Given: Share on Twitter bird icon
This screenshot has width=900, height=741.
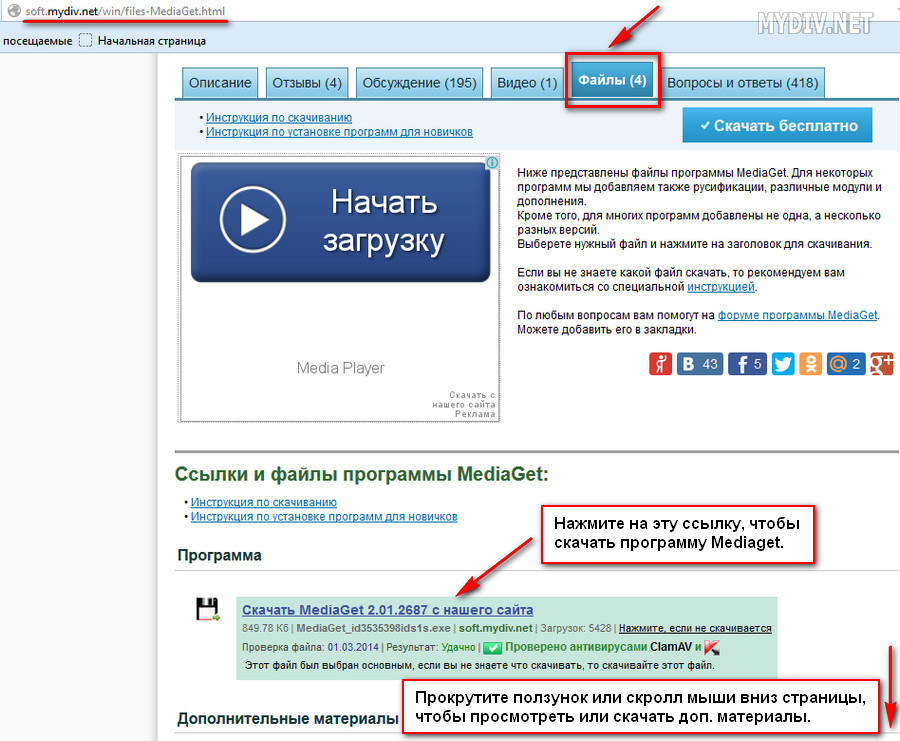Looking at the screenshot, I should point(783,364).
